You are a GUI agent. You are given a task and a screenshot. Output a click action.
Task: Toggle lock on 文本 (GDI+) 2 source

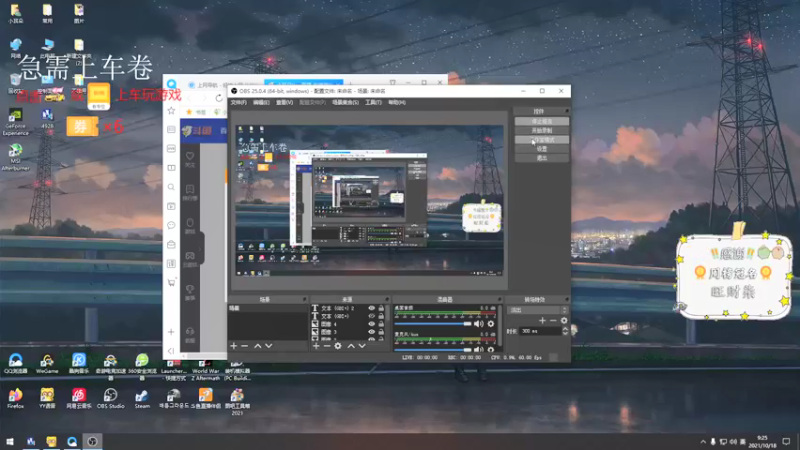(381, 308)
